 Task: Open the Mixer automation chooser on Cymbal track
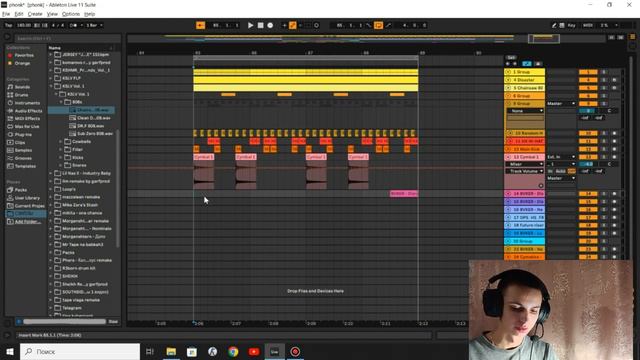tap(524, 164)
